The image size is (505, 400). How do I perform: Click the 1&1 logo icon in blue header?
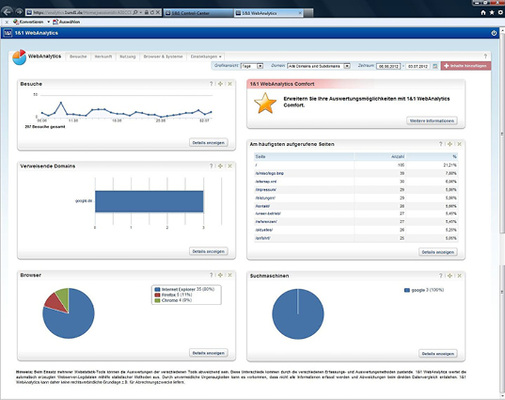[x=8, y=33]
